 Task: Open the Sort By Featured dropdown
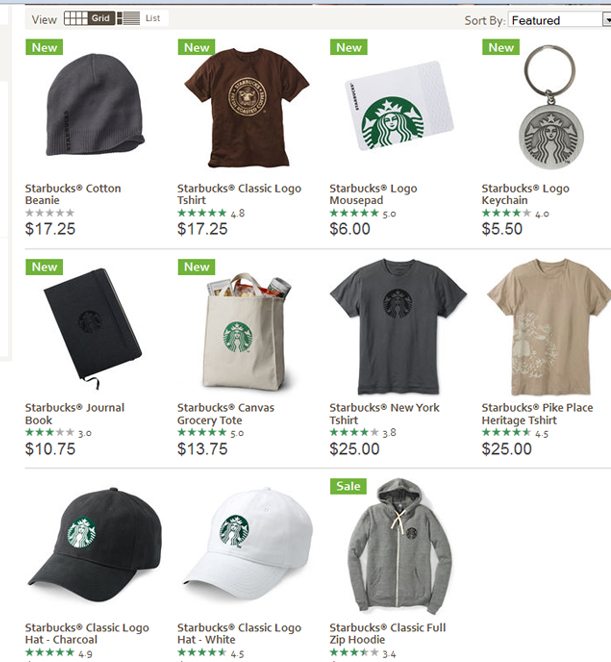coord(559,20)
